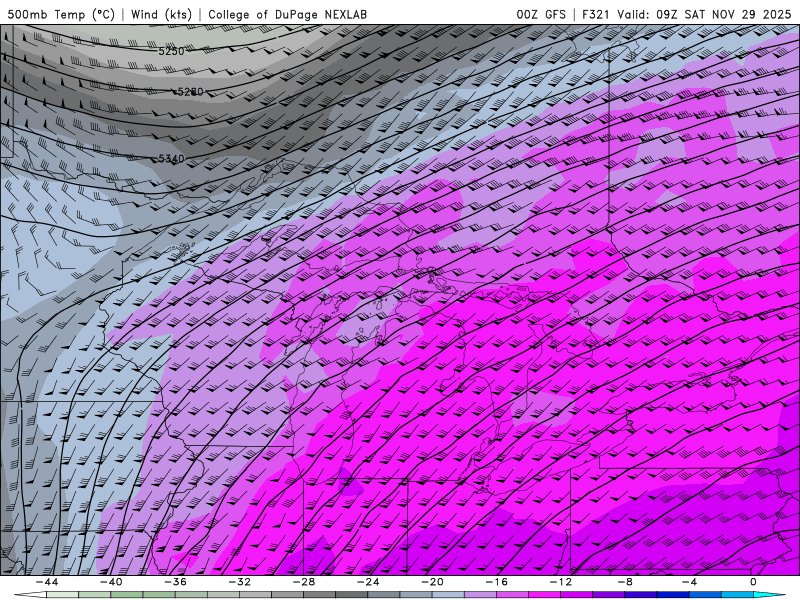Screen dimensions: 800x600
Task: Select the "Wind (kts)" header label
Action: (x=161, y=14)
